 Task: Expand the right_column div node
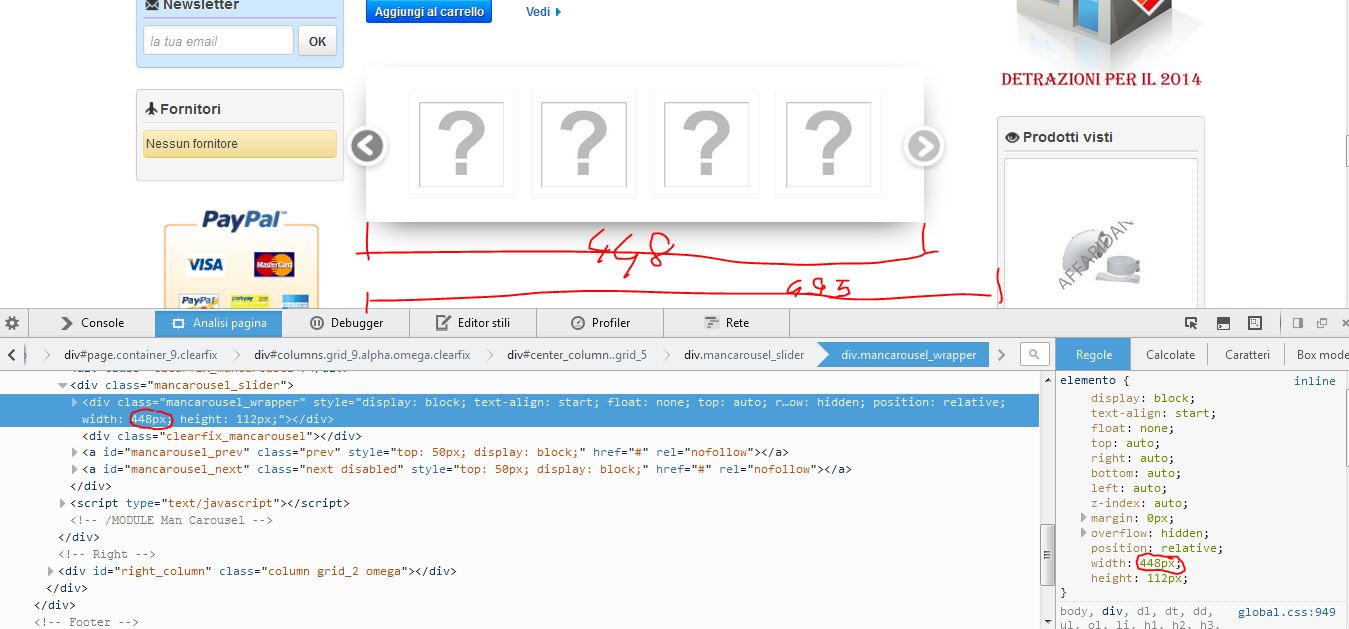[x=50, y=571]
